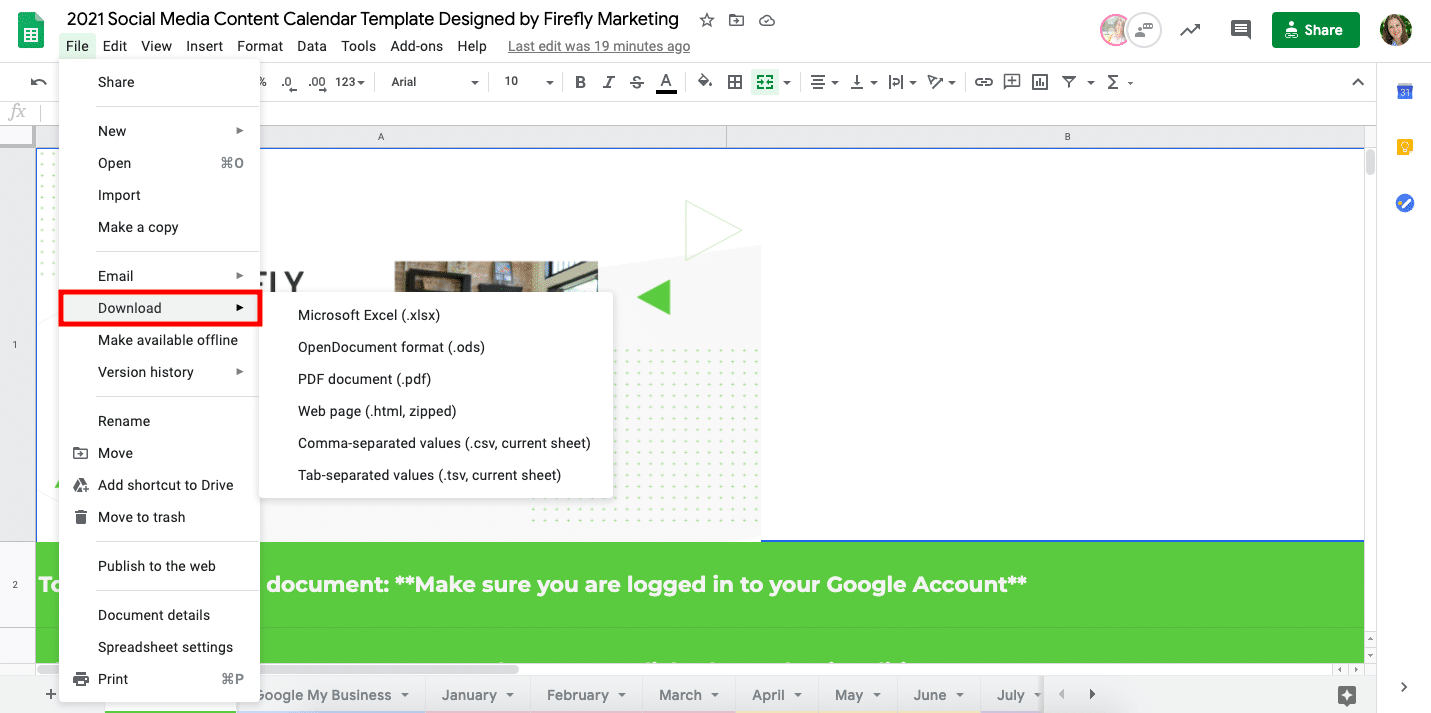Click the spreadsheet title text
The width and height of the screenshot is (1431, 713).
373,19
